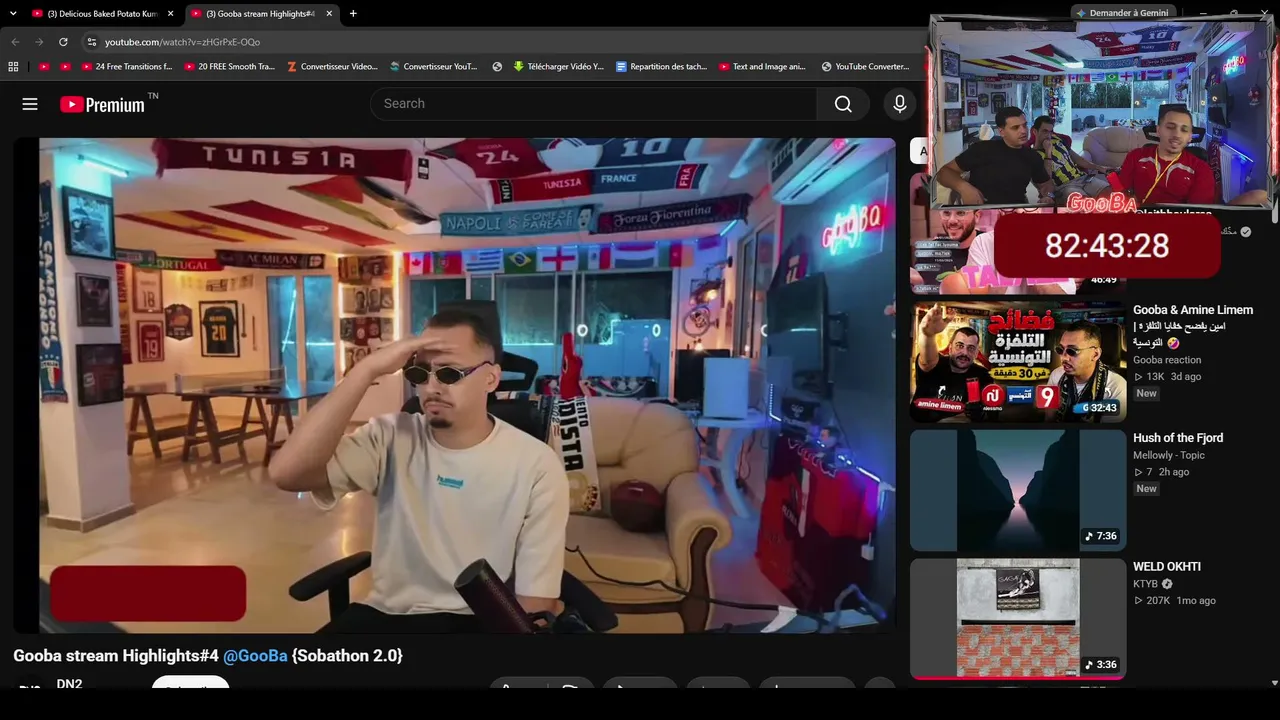Open the Chrome apps grid shortcut

(x=13, y=67)
